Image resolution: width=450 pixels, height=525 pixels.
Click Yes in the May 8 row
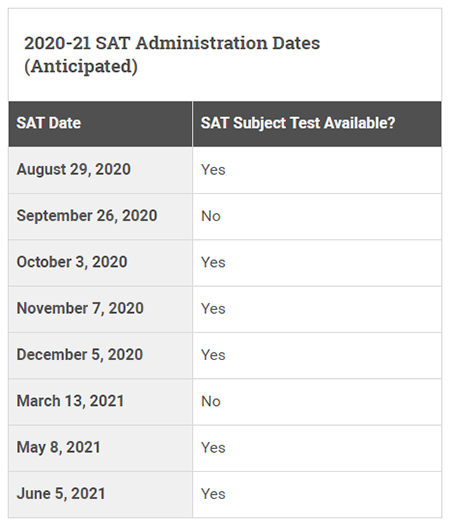213,448
